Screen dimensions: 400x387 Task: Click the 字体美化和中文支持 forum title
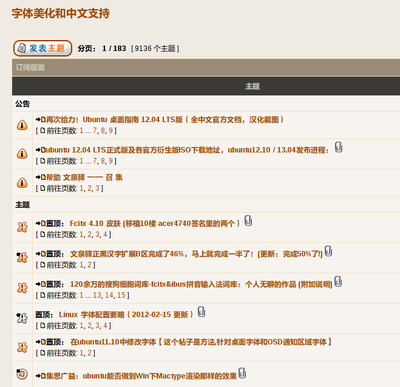point(61,13)
